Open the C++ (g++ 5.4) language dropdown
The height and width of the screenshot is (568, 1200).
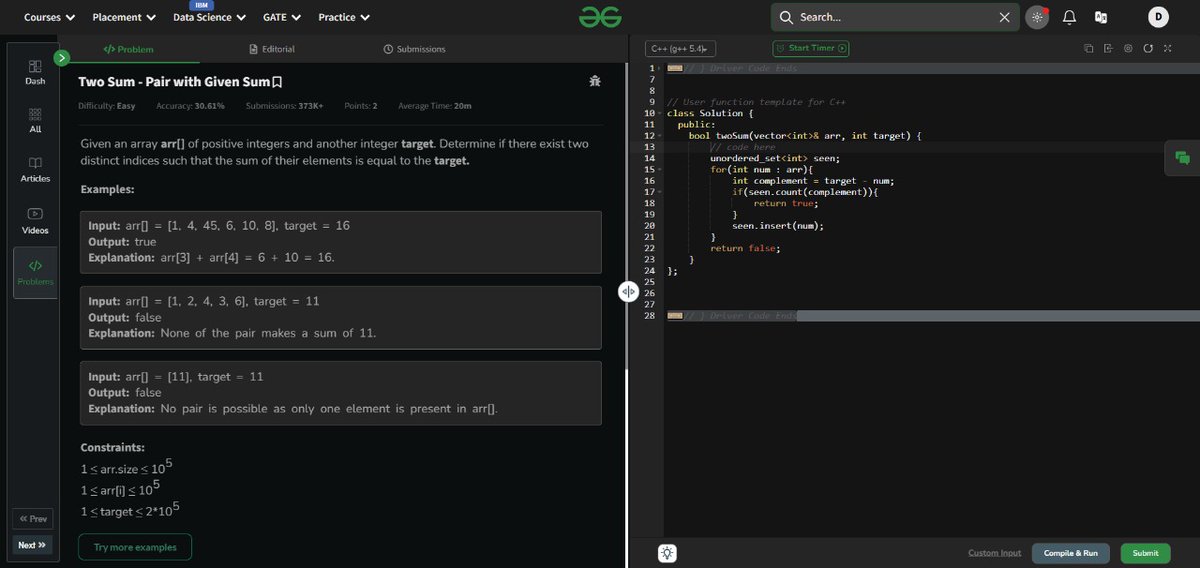pos(681,48)
